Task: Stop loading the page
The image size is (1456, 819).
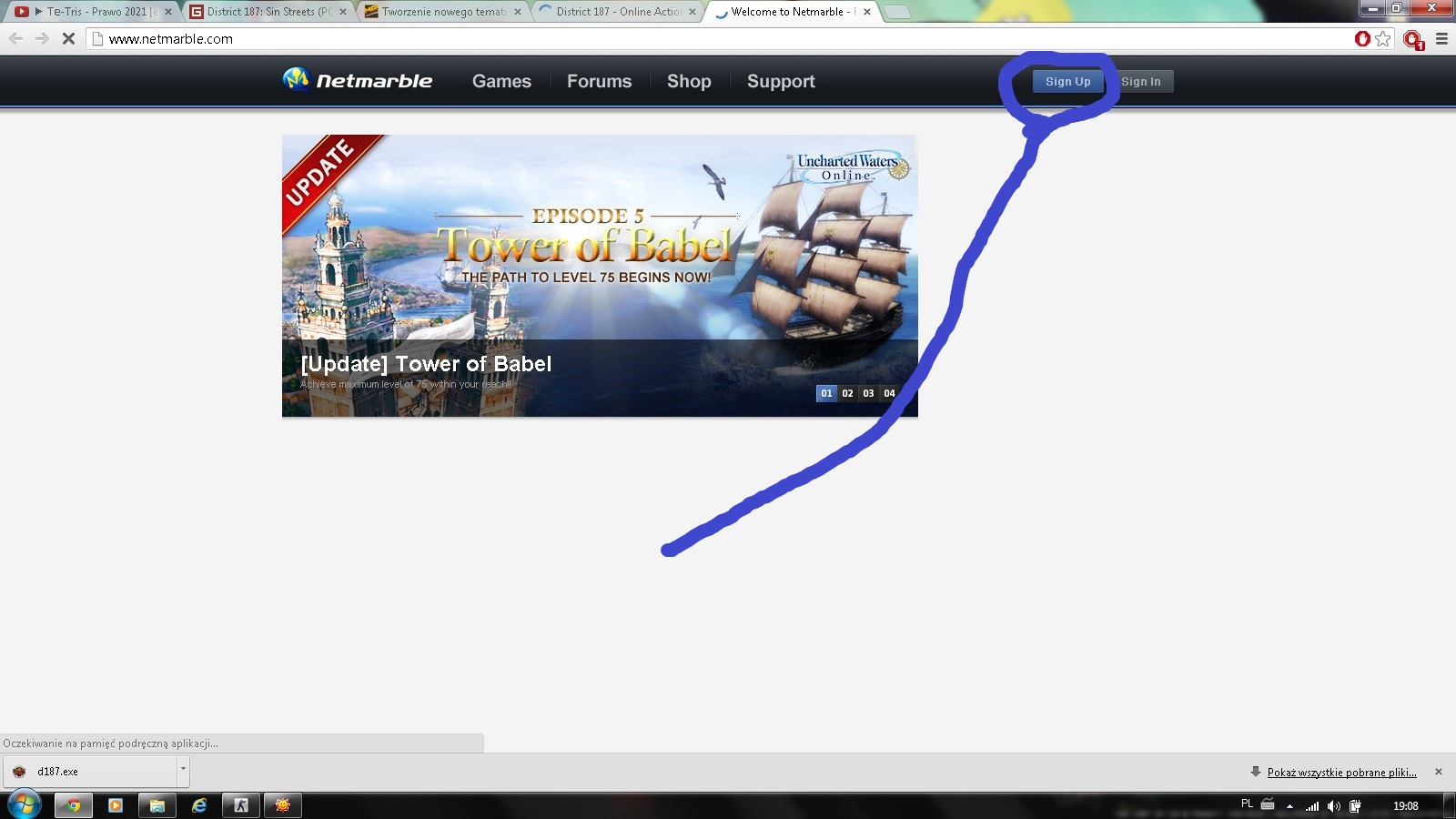Action: click(x=68, y=38)
